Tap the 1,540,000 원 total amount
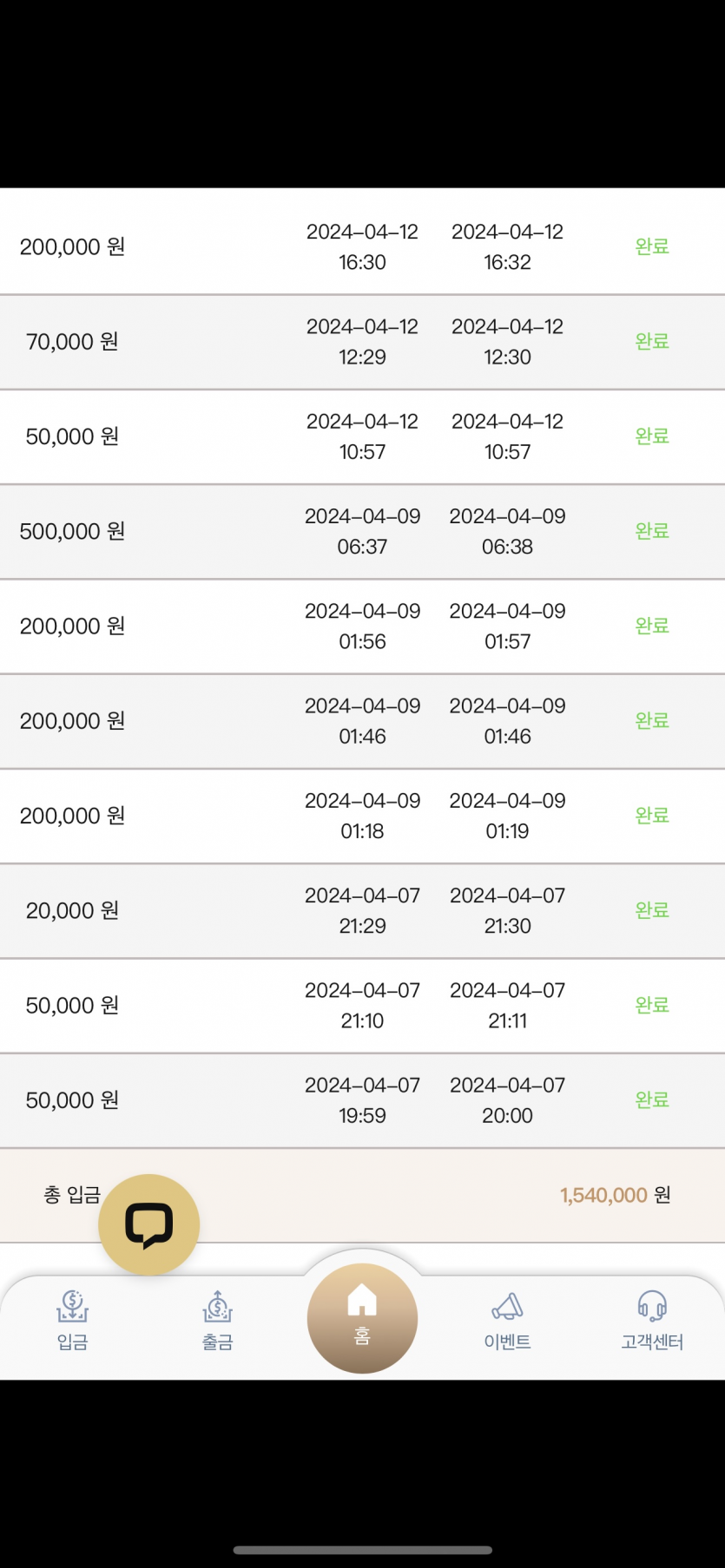Viewport: 725px width, 1568px height. click(615, 1195)
